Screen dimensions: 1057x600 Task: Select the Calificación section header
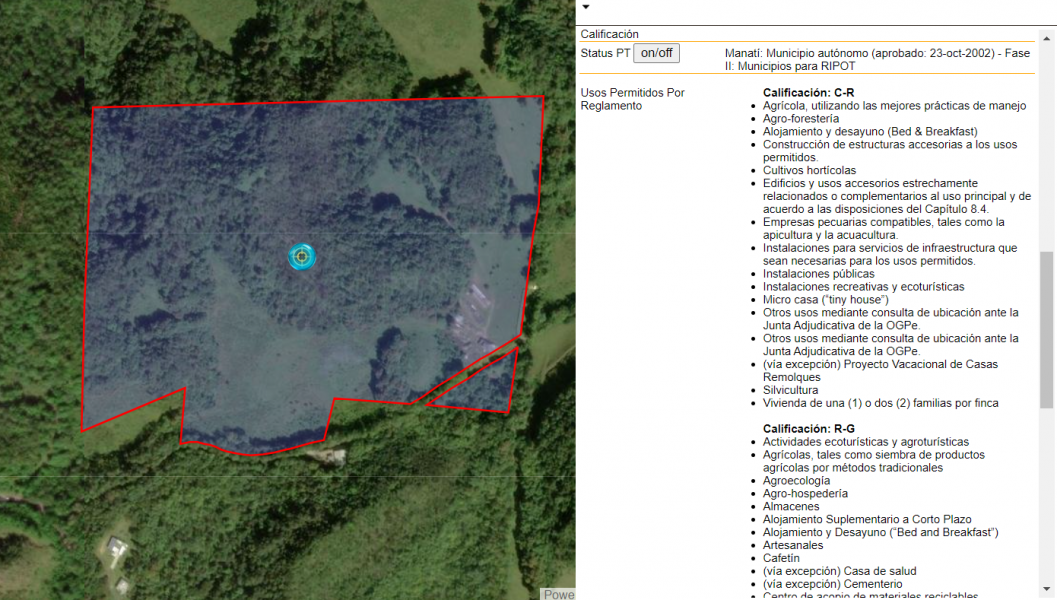pyautogui.click(x=608, y=33)
